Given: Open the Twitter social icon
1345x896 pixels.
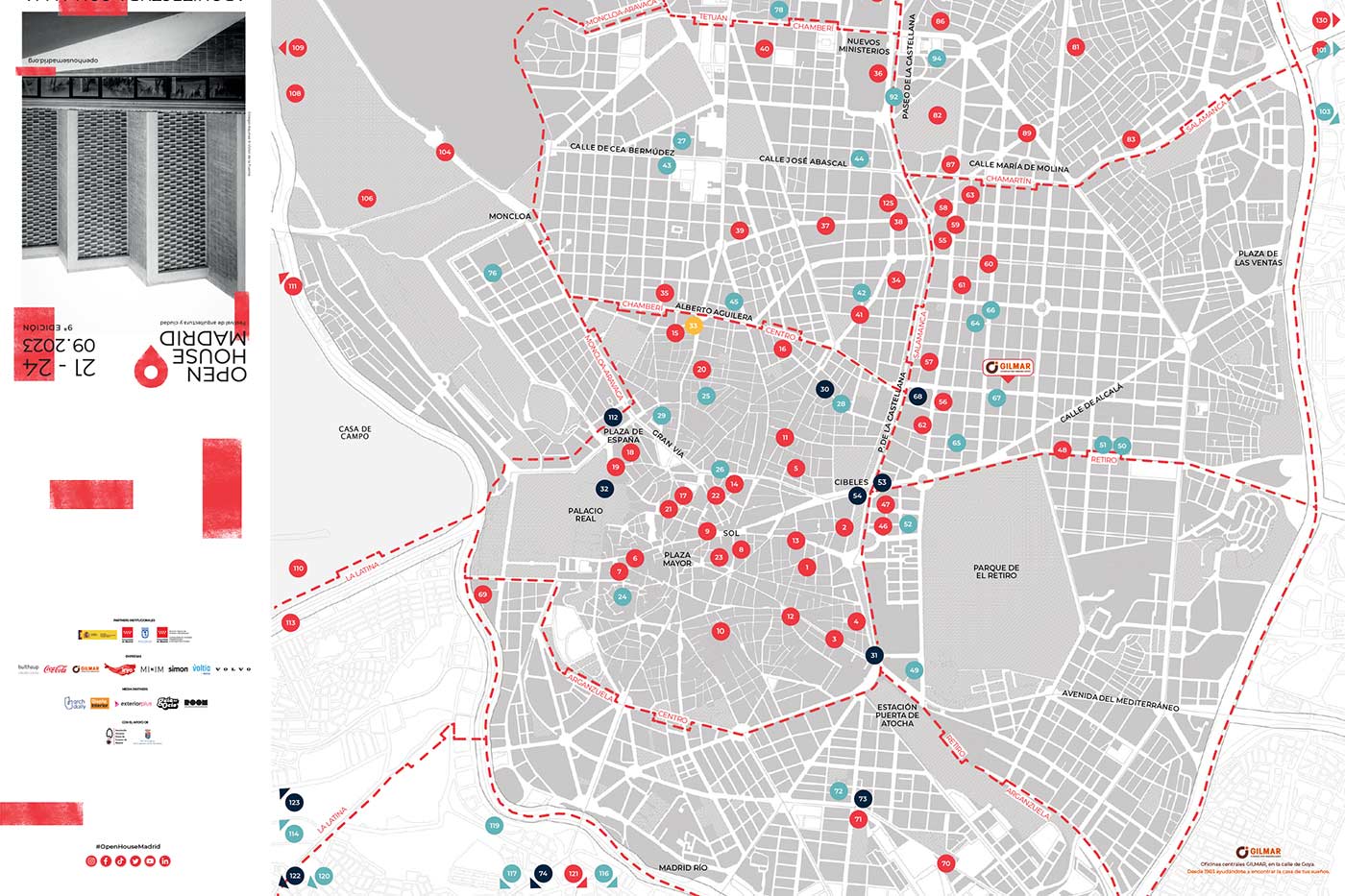Looking at the screenshot, I should 135,861.
